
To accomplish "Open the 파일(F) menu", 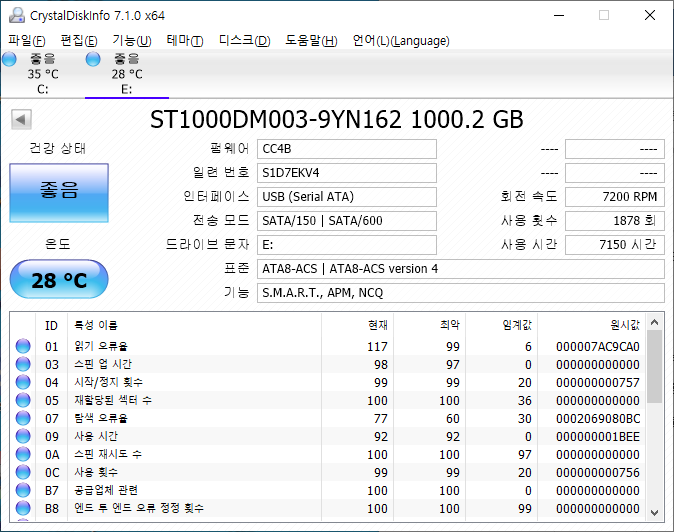I will (27, 41).
